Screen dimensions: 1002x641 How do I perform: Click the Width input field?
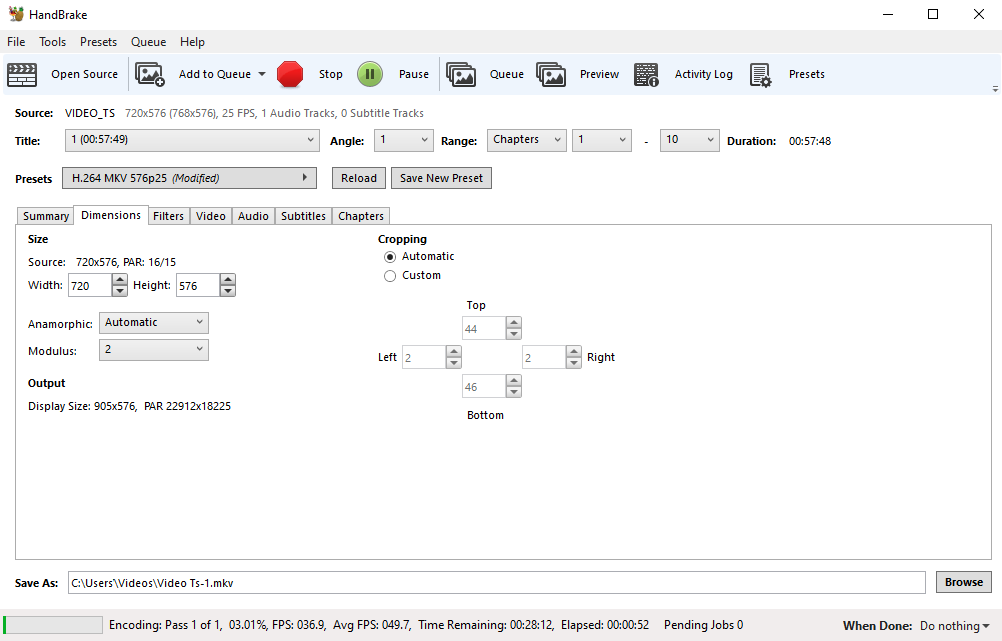pos(90,286)
